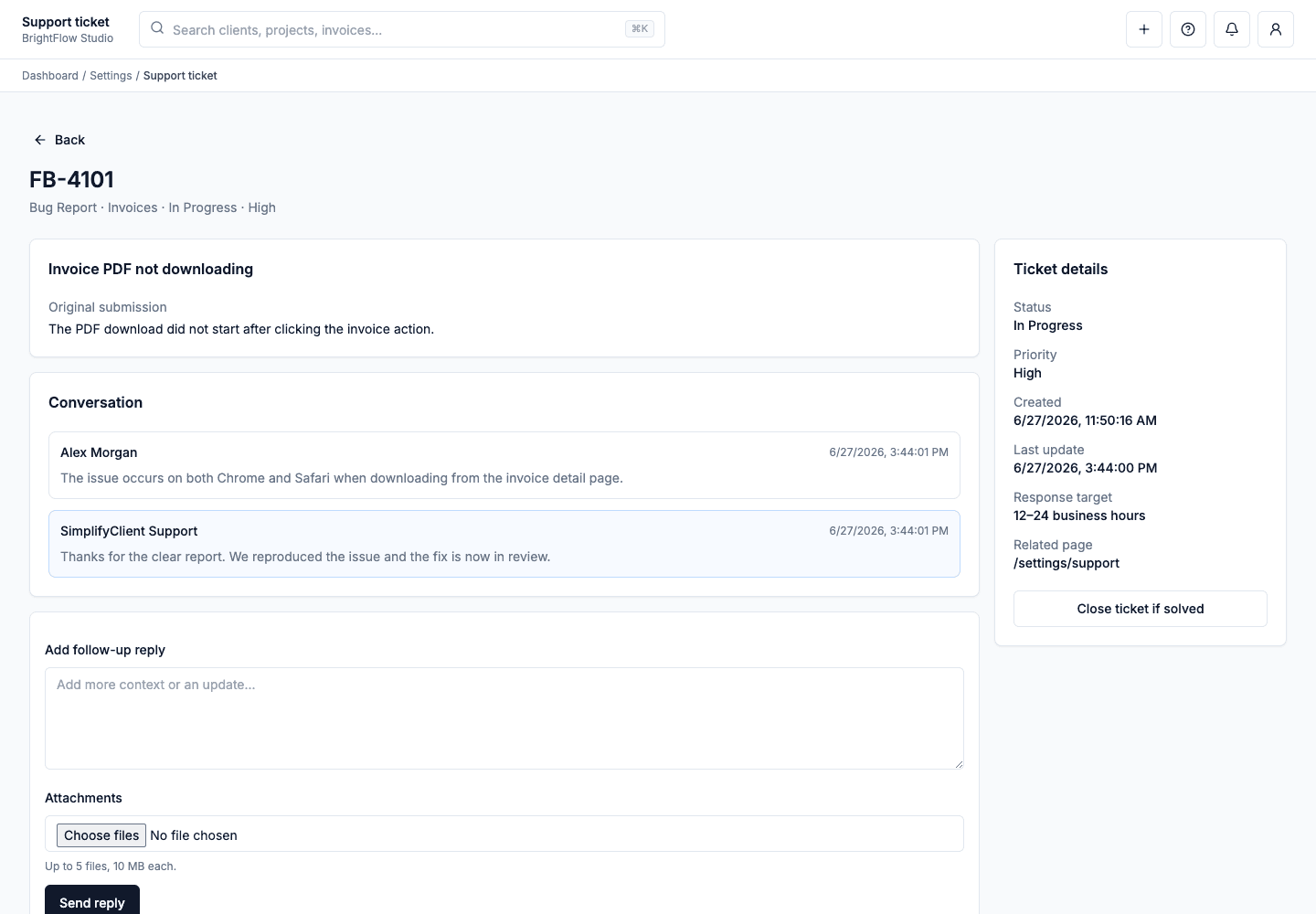The height and width of the screenshot is (914, 1316).
Task: Go to Settings in breadcrumb
Action: click(111, 76)
